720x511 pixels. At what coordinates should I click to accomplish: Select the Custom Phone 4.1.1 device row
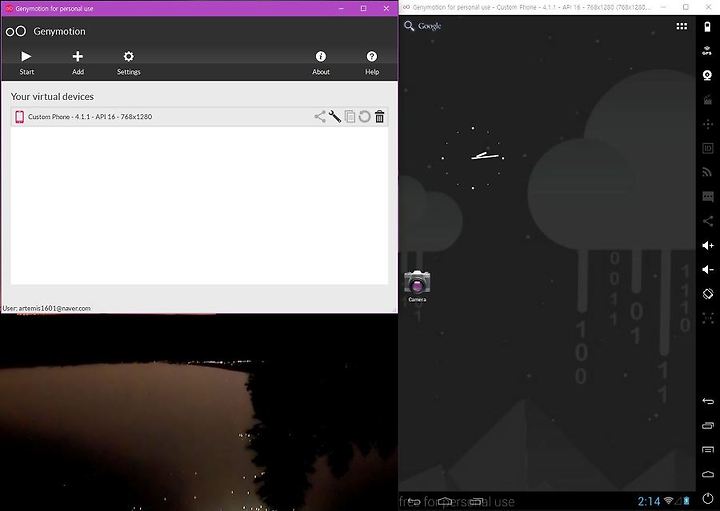199,117
